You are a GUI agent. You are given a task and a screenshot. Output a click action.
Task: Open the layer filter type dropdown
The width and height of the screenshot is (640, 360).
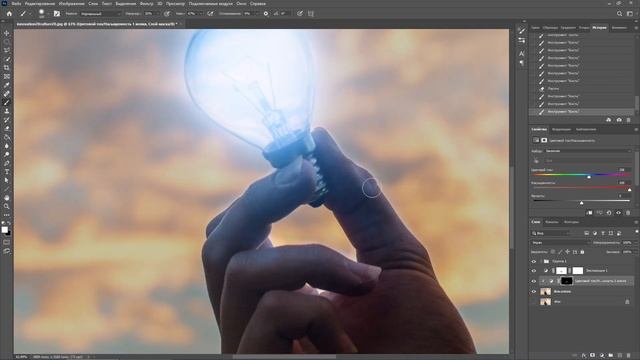(551, 233)
